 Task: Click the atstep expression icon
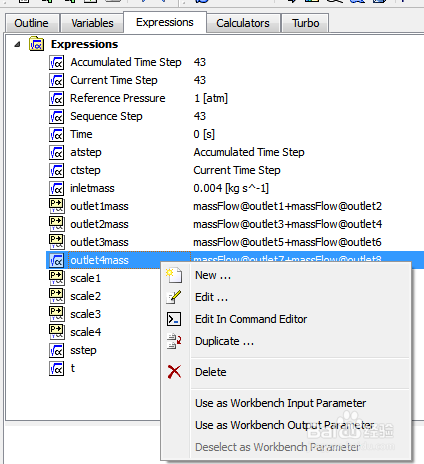56,152
